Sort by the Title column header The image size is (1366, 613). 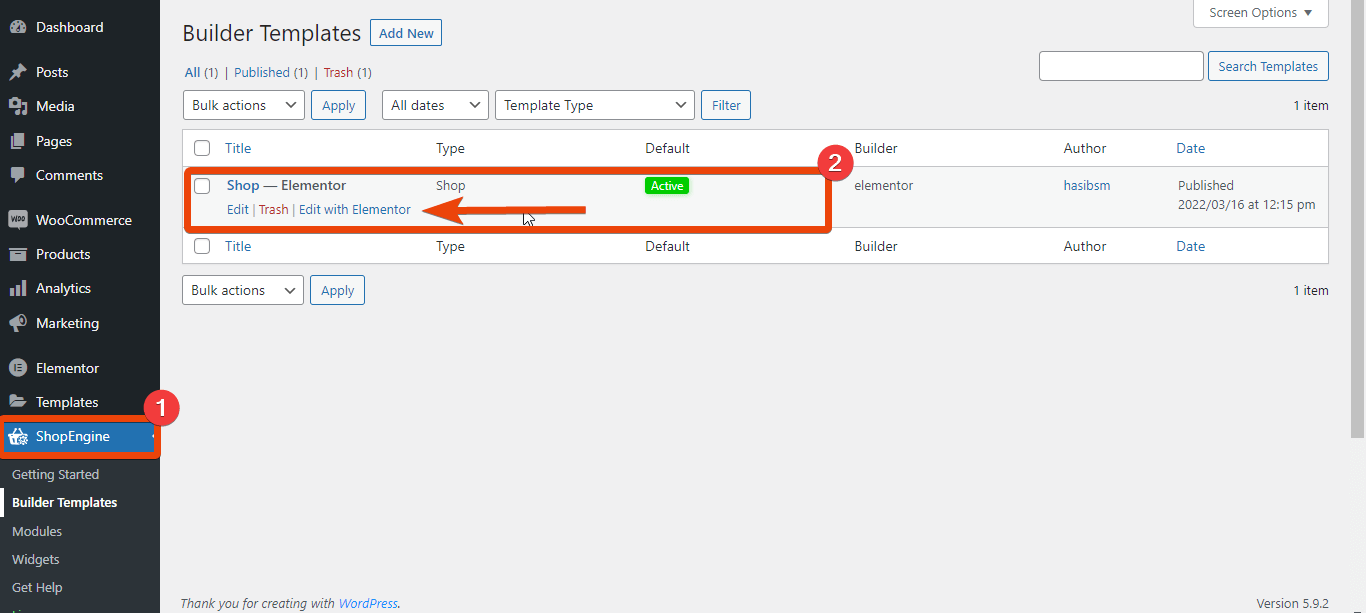(238, 148)
